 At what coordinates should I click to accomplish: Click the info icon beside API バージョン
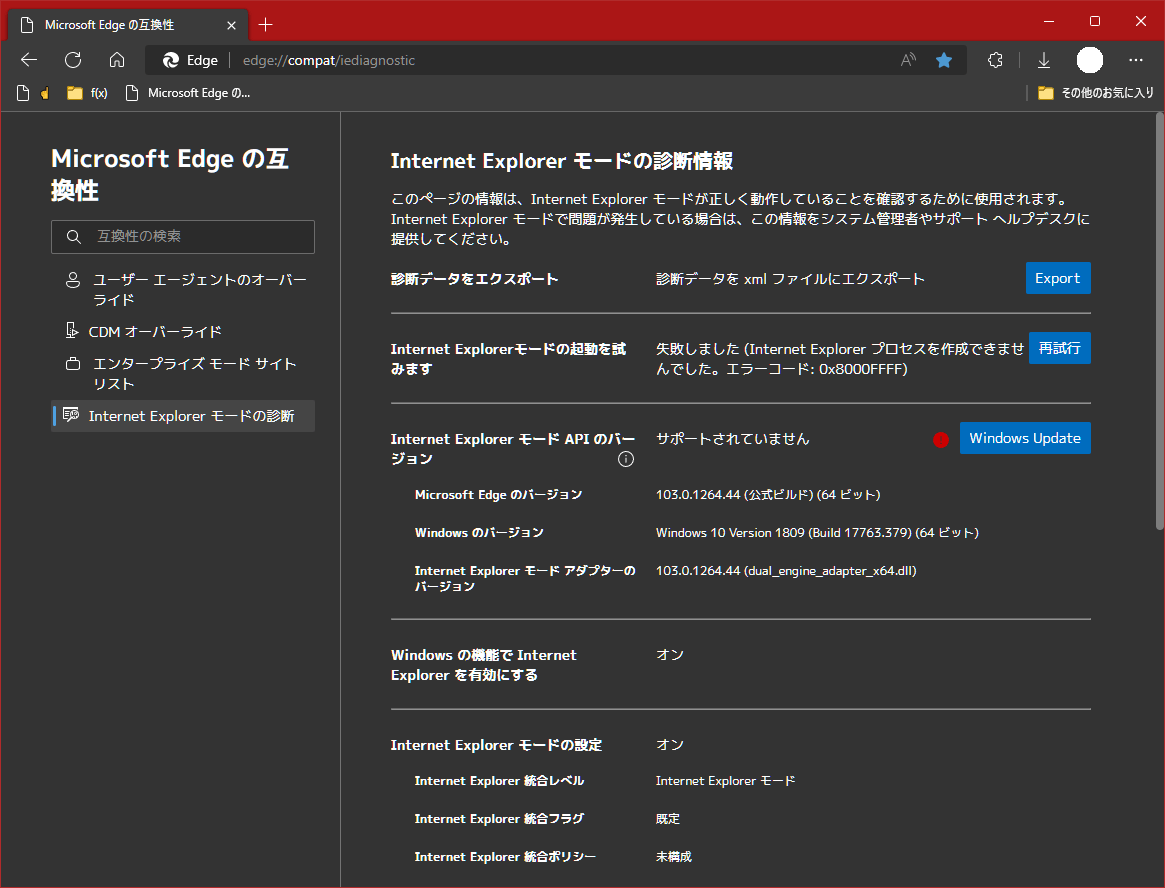tap(626, 459)
